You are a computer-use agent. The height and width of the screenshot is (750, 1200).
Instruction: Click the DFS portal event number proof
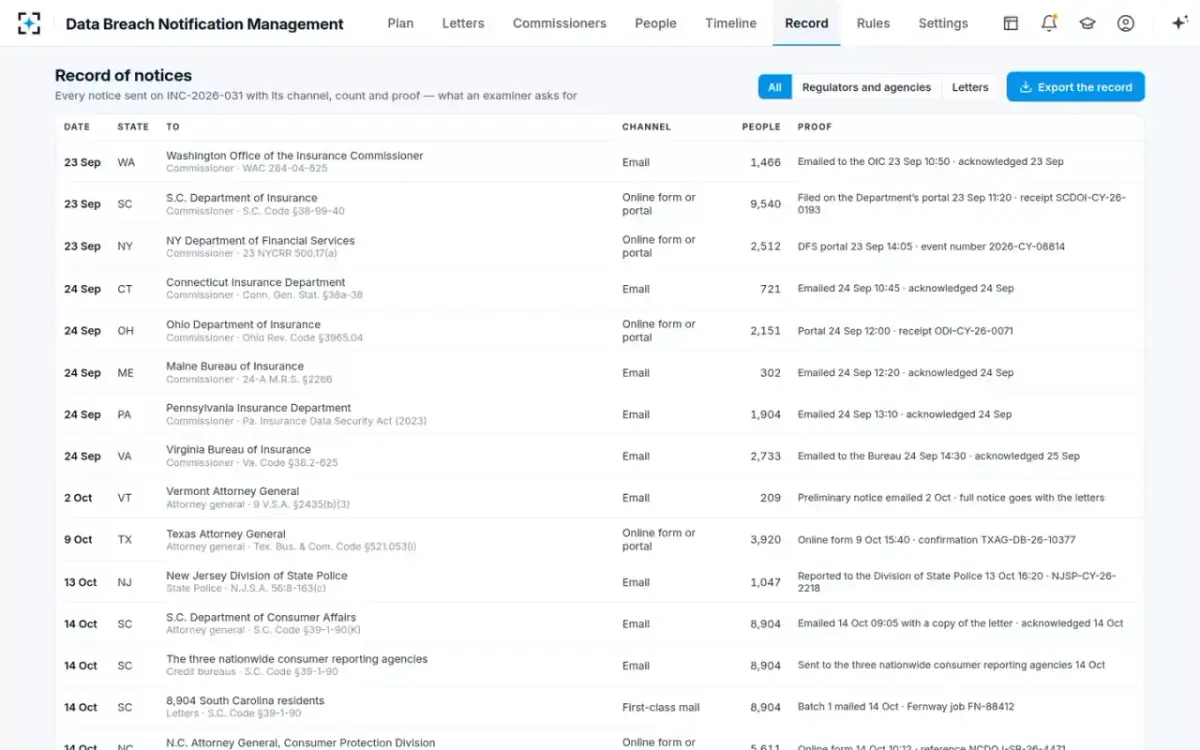click(931, 246)
